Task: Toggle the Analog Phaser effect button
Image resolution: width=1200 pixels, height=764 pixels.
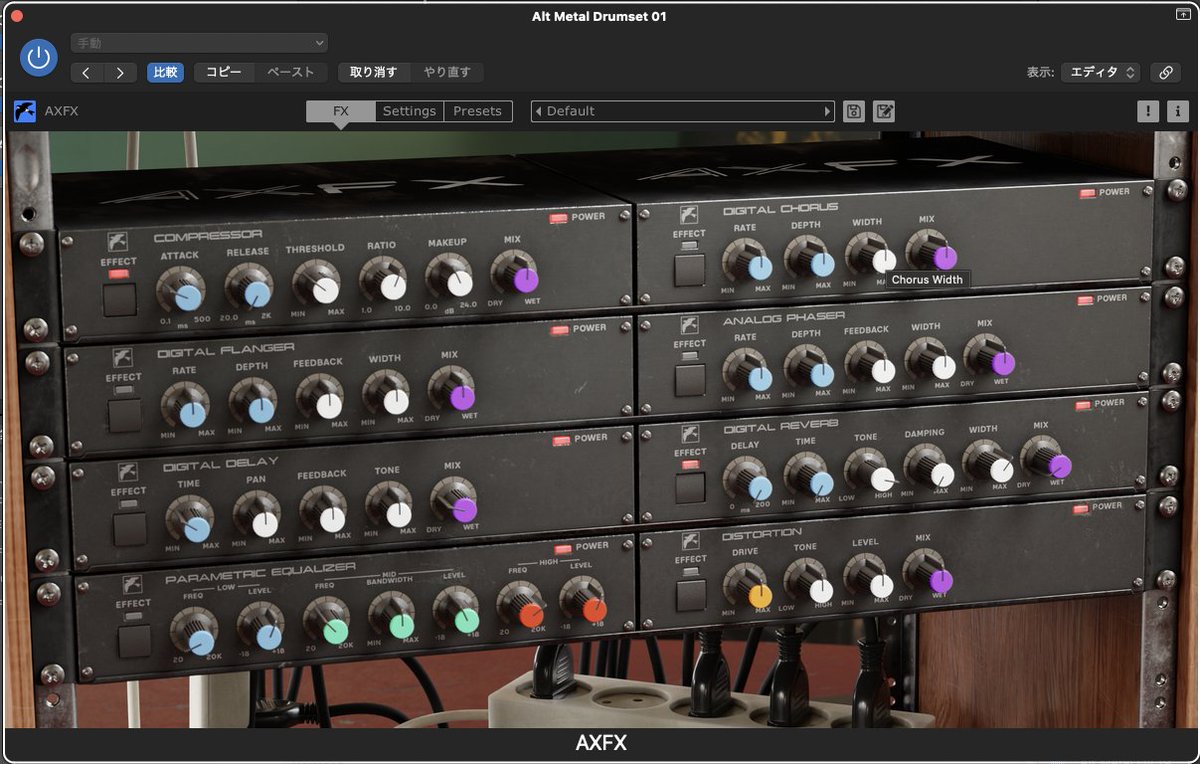Action: coord(690,379)
